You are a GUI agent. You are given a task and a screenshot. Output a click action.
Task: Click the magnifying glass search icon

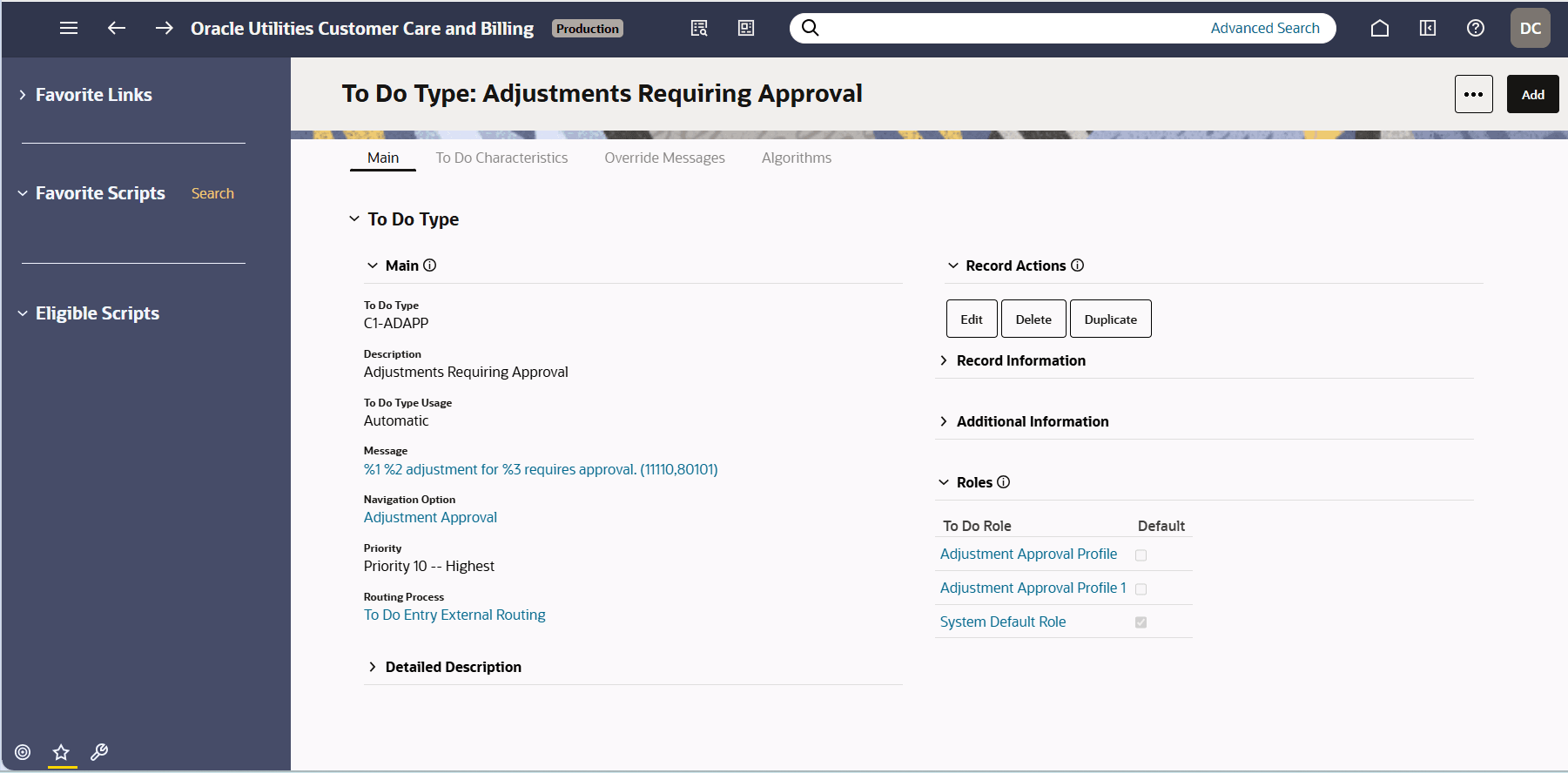tap(810, 28)
